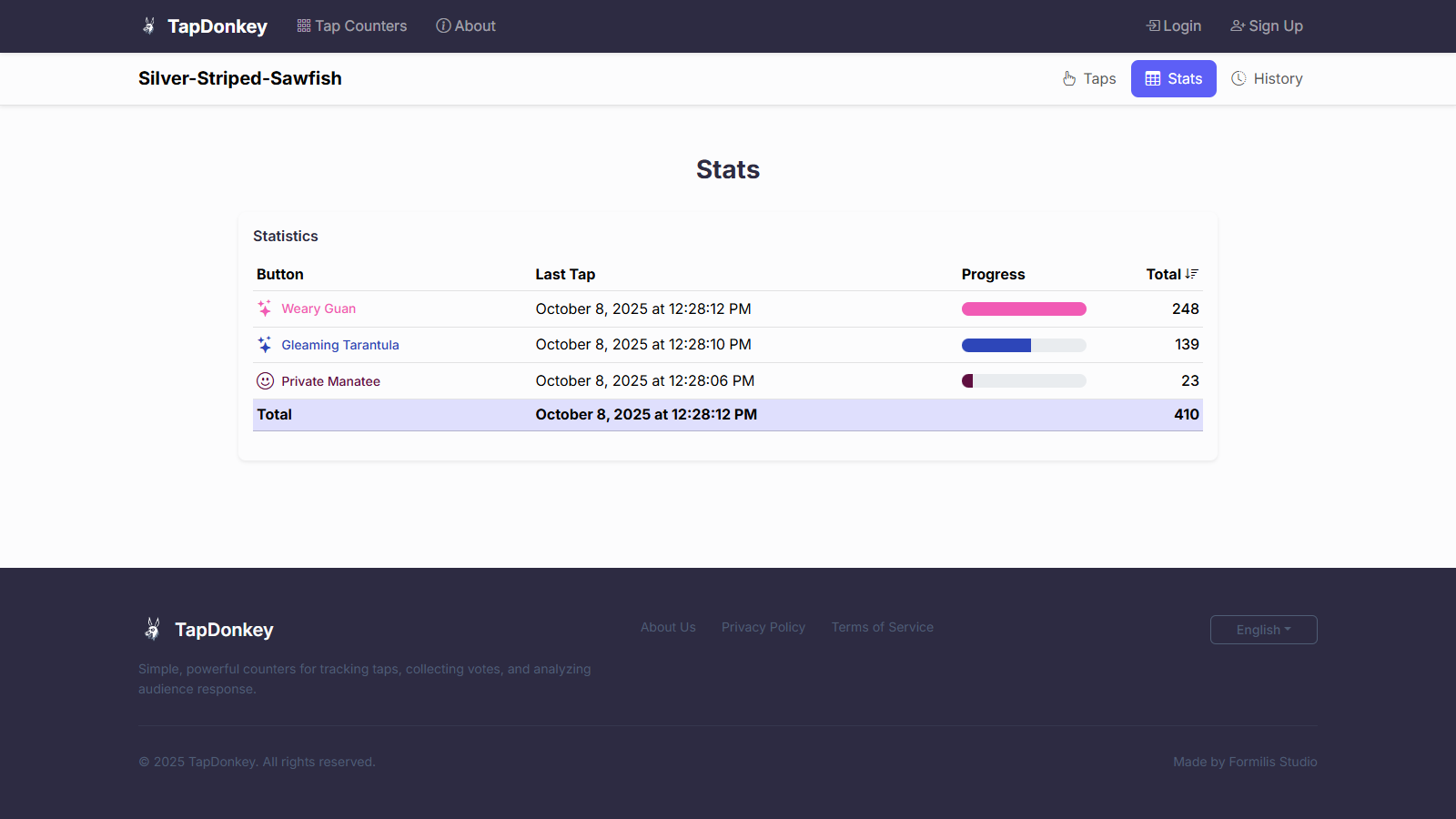Click the sort icon beside Total header

[x=1192, y=274]
